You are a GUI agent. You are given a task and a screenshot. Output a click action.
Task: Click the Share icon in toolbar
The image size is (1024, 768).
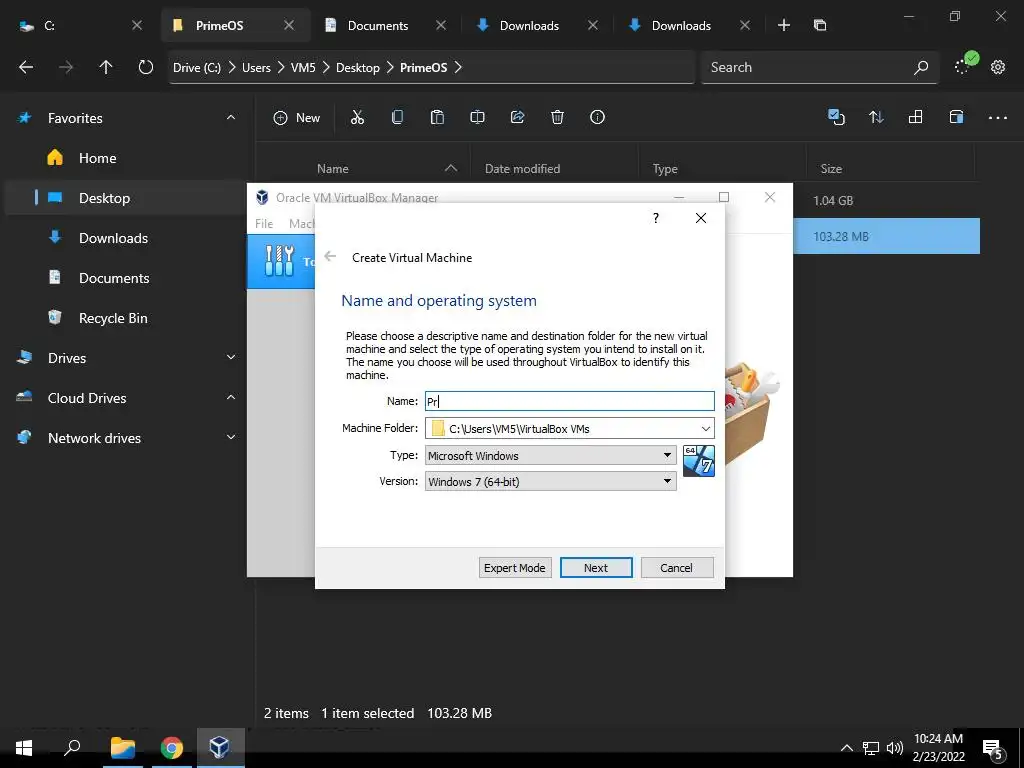517,118
